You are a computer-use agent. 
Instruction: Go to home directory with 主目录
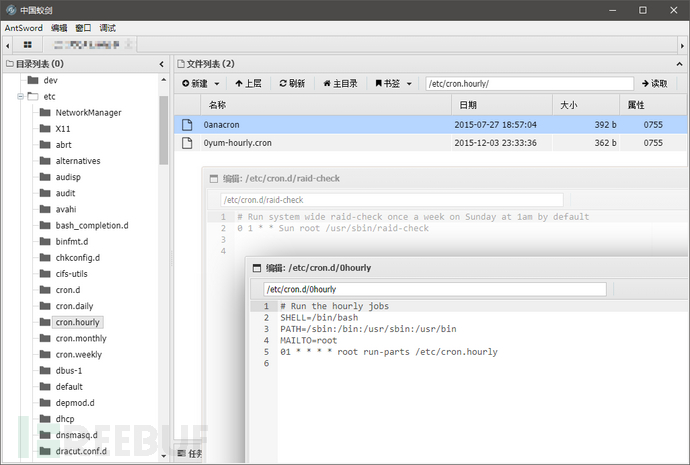pos(341,83)
